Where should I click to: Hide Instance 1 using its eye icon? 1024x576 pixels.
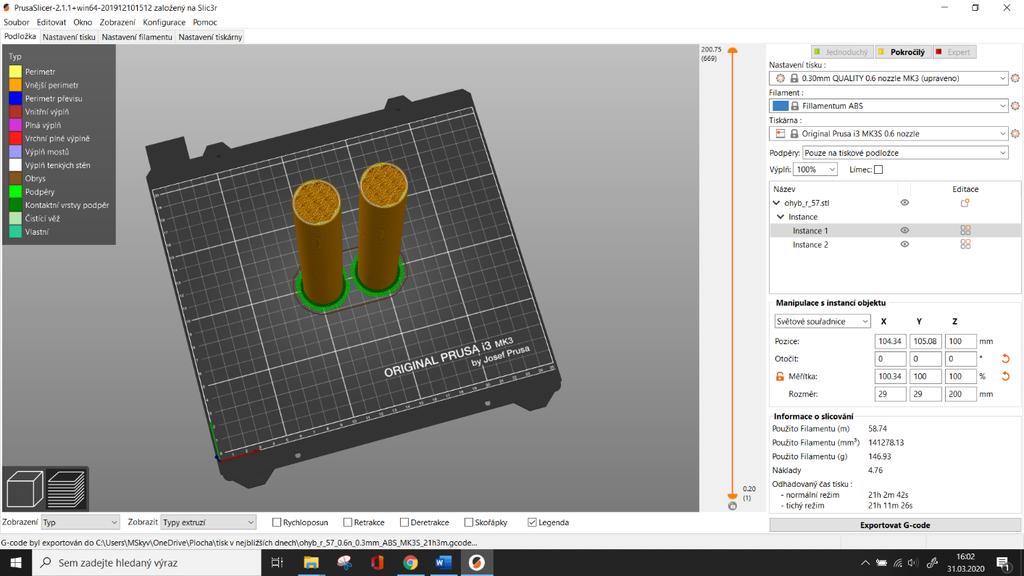[x=904, y=230]
